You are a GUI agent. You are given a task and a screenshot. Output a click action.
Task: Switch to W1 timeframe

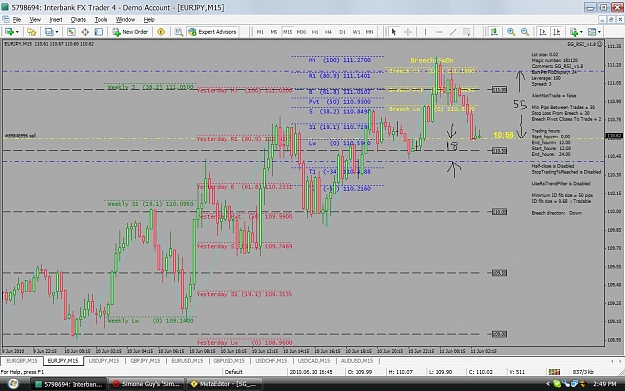(x=356, y=32)
